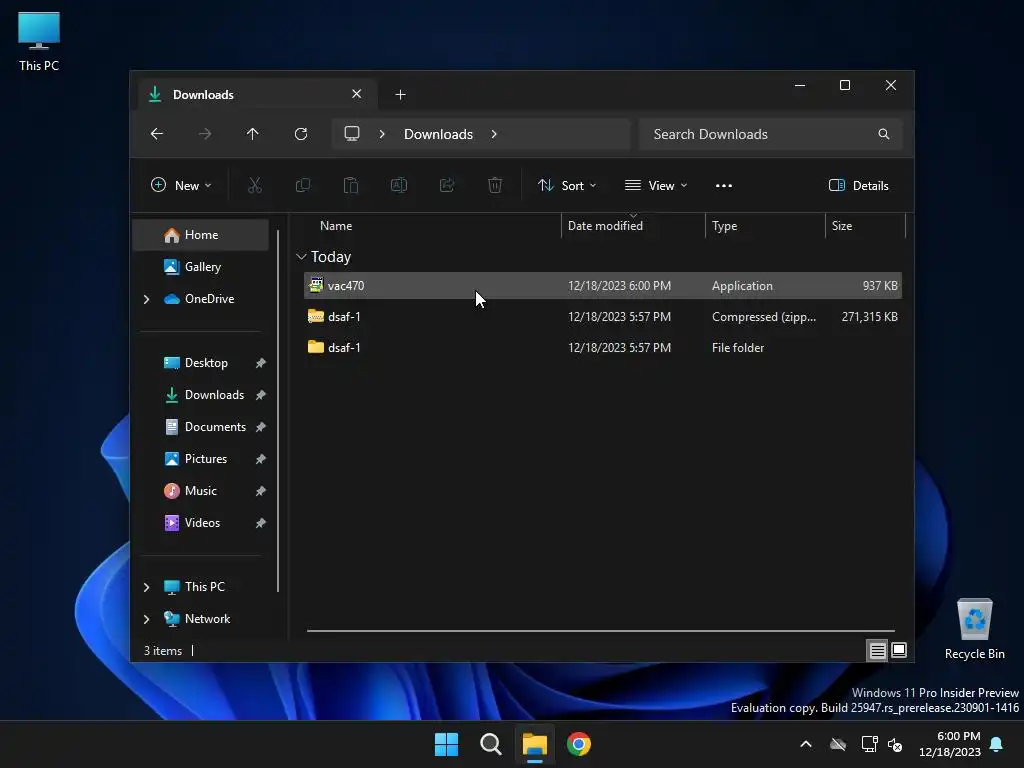
Task: Collapse the Today group
Action: click(301, 257)
